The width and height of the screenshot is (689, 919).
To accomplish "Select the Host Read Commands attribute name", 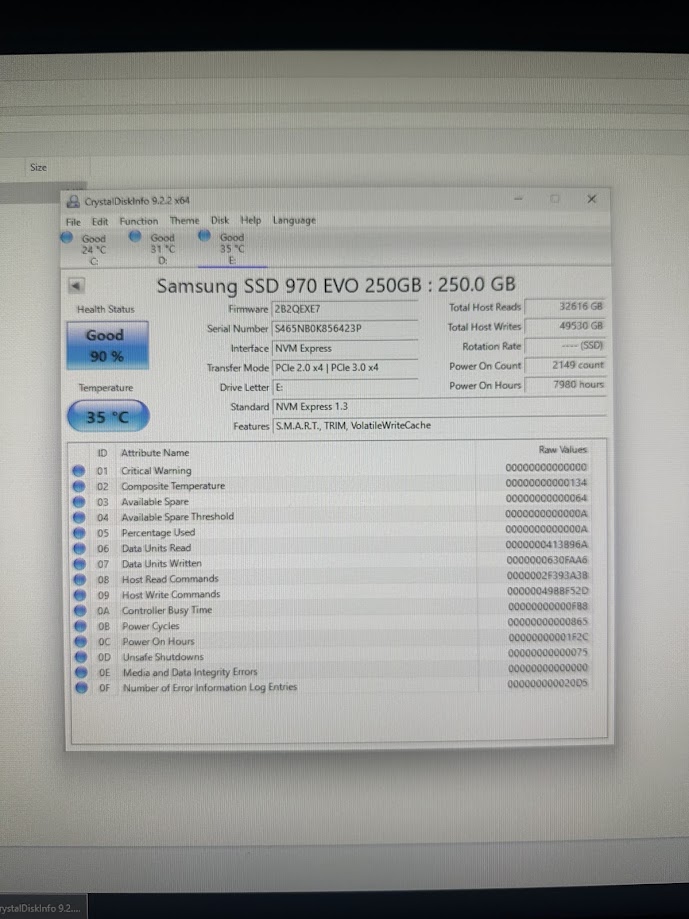I will tap(170, 579).
